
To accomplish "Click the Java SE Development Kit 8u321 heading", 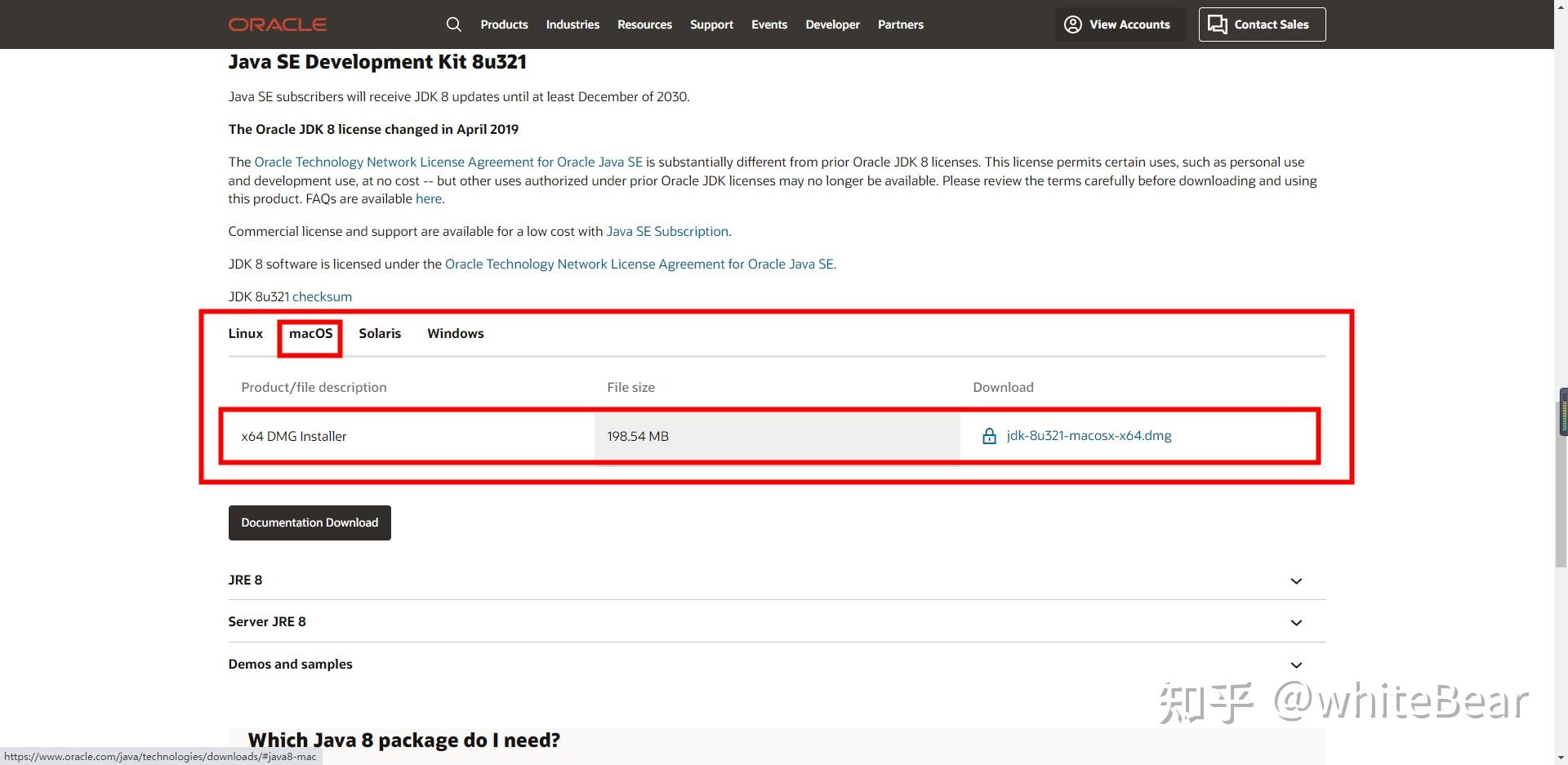I will (377, 62).
